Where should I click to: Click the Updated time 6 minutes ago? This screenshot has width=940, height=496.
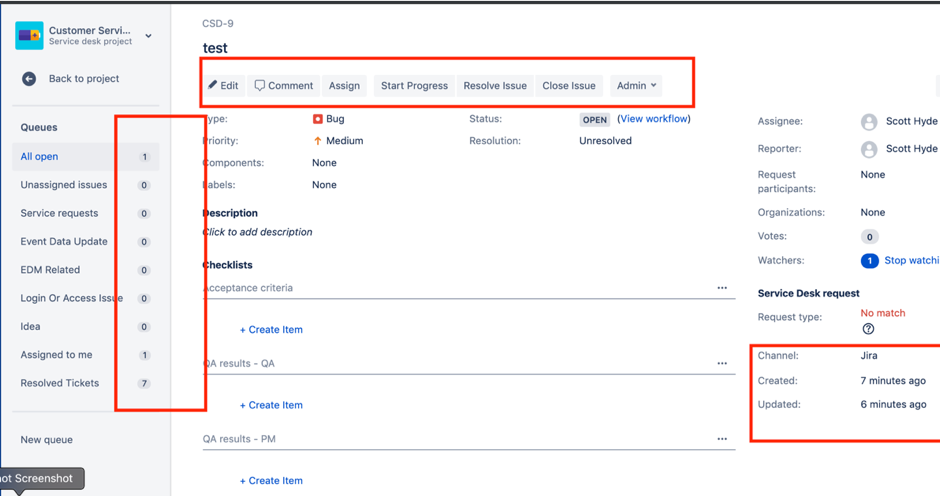[x=893, y=404]
